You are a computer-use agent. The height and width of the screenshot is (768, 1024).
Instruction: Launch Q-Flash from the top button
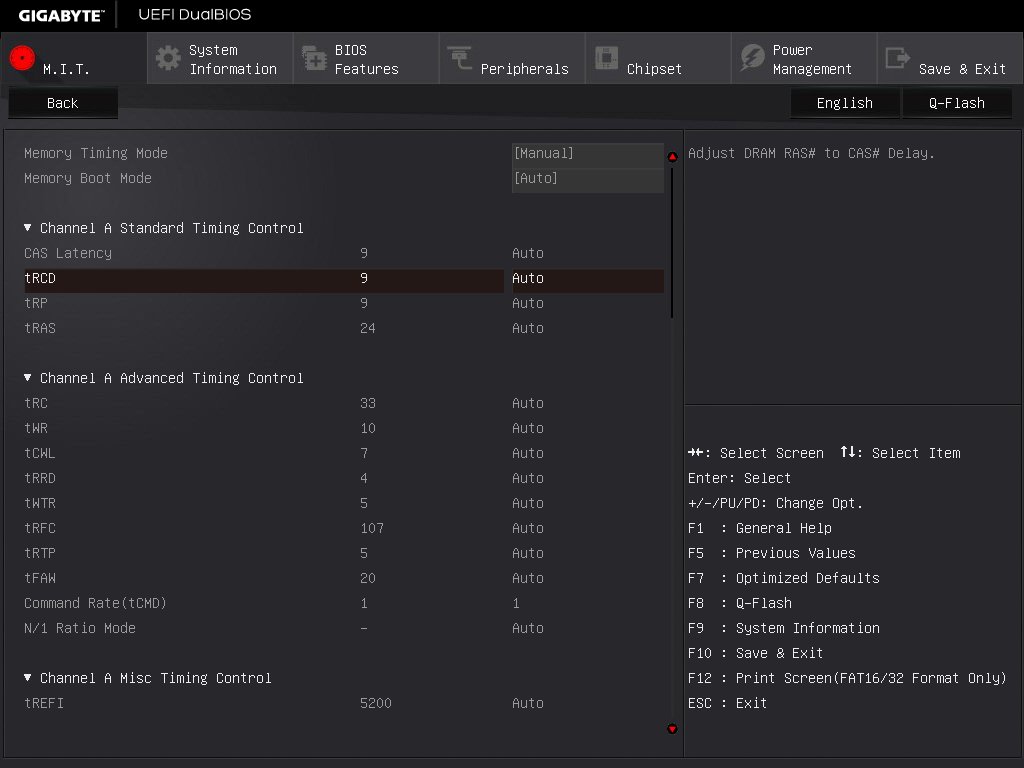(956, 103)
